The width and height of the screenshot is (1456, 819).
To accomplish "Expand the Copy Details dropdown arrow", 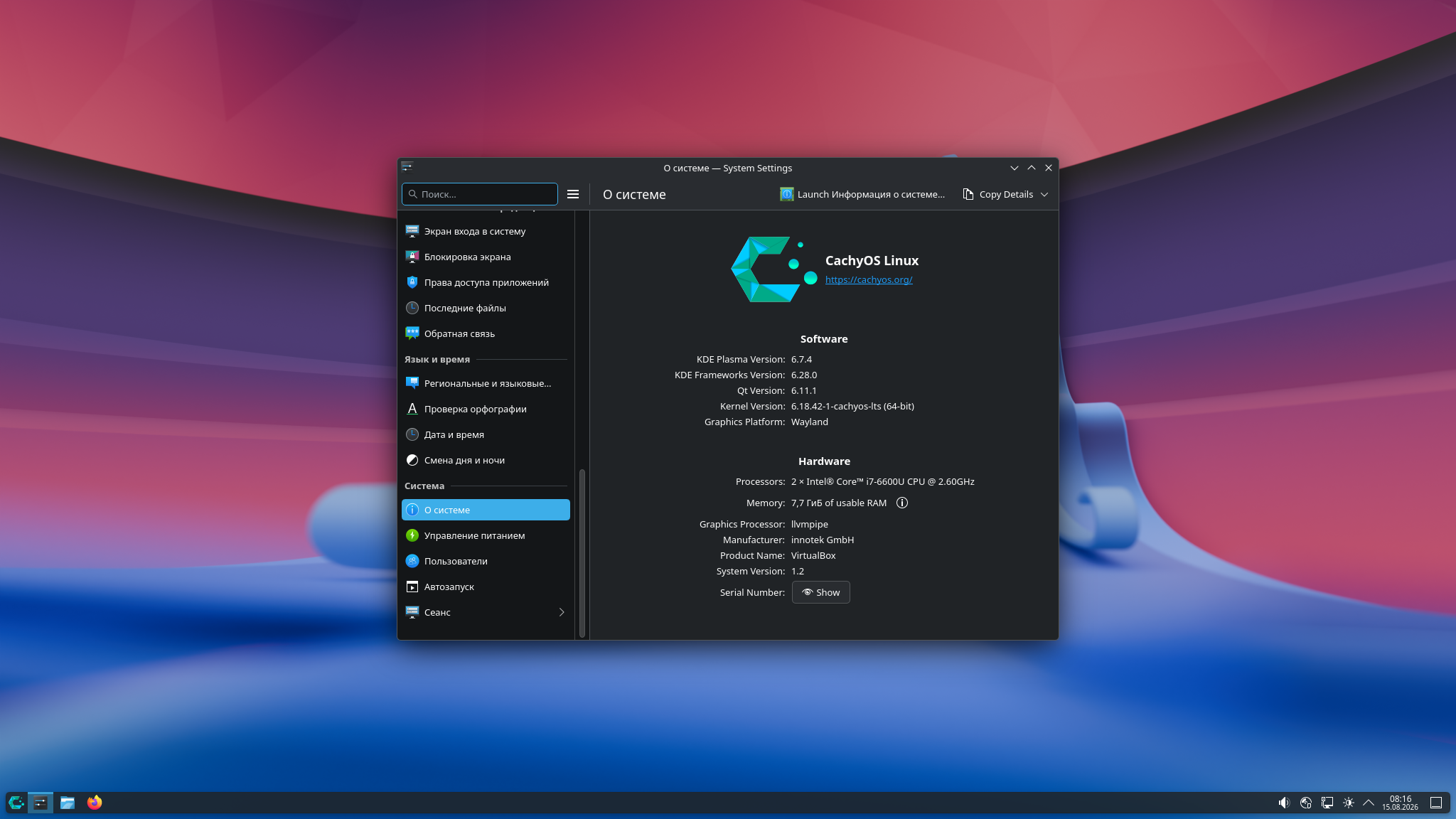I will point(1044,195).
